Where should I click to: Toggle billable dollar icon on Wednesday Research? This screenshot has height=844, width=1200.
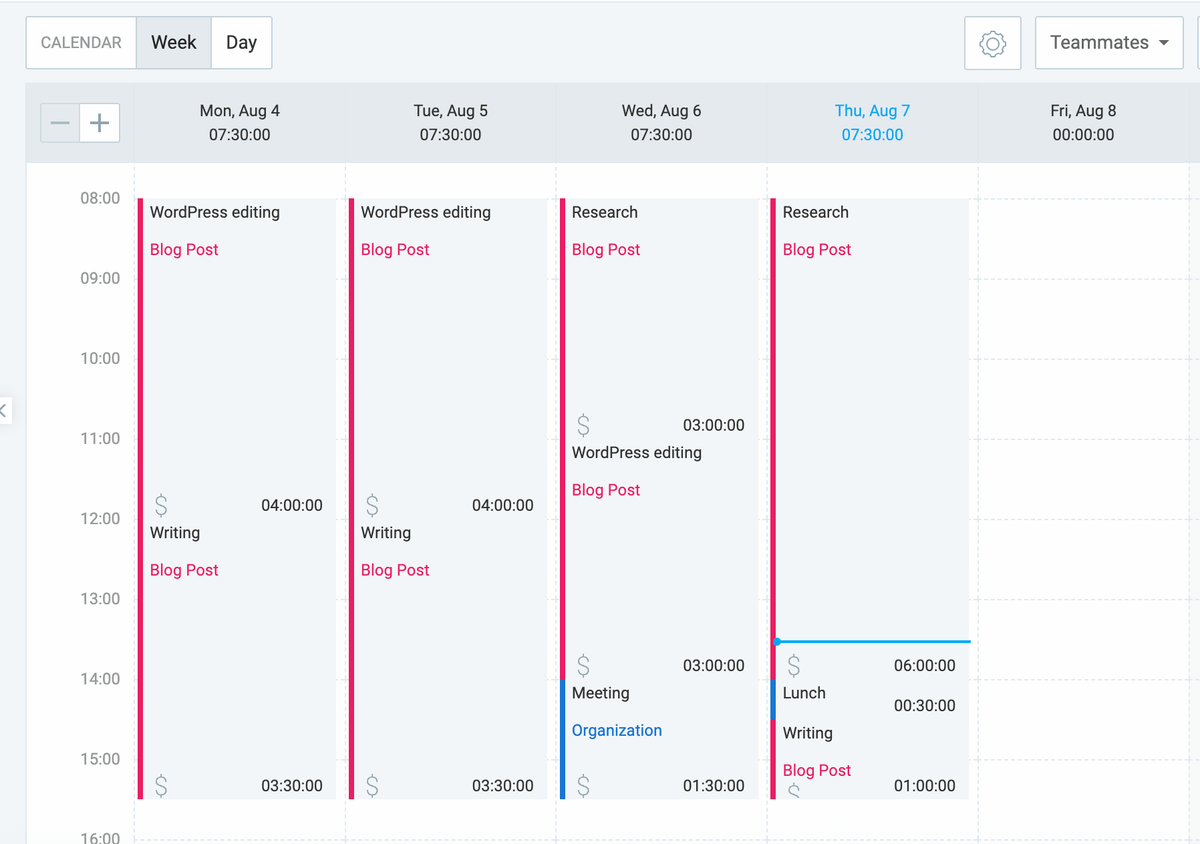(583, 425)
